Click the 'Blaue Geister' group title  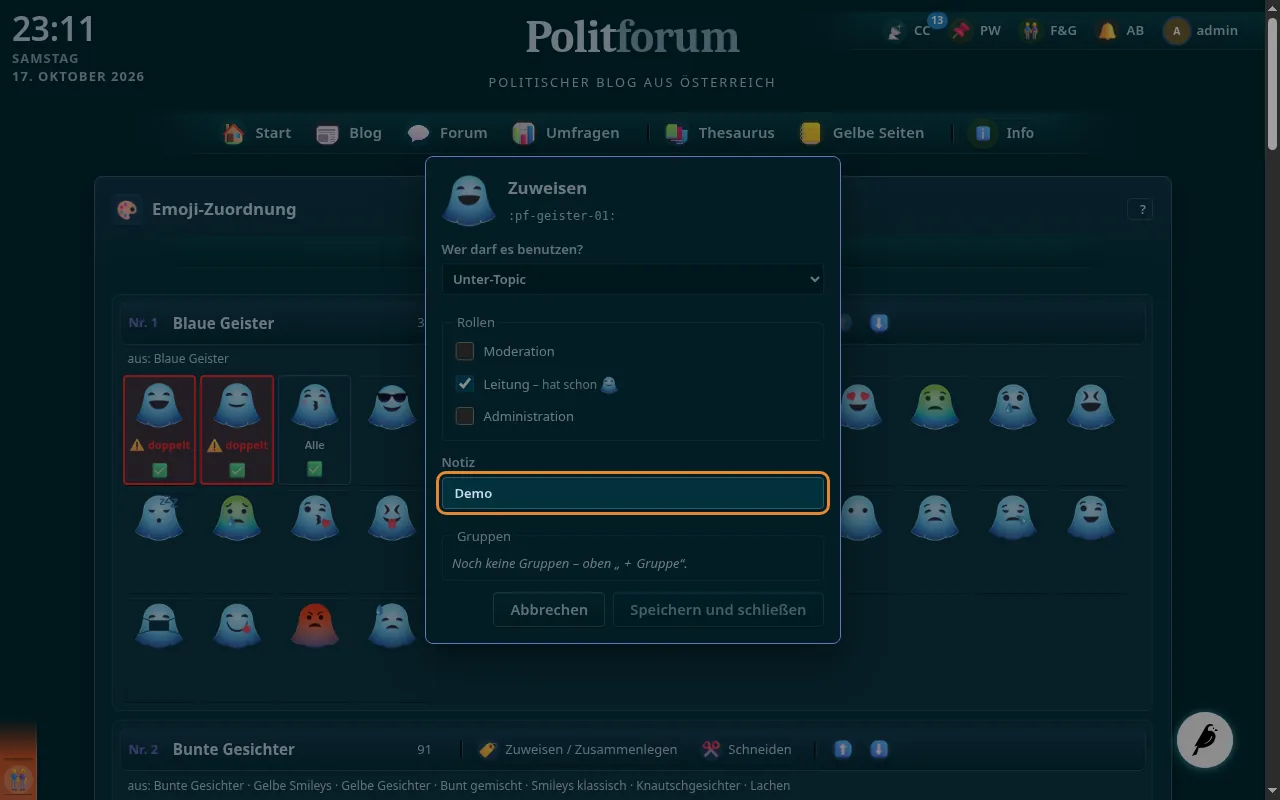[223, 323]
